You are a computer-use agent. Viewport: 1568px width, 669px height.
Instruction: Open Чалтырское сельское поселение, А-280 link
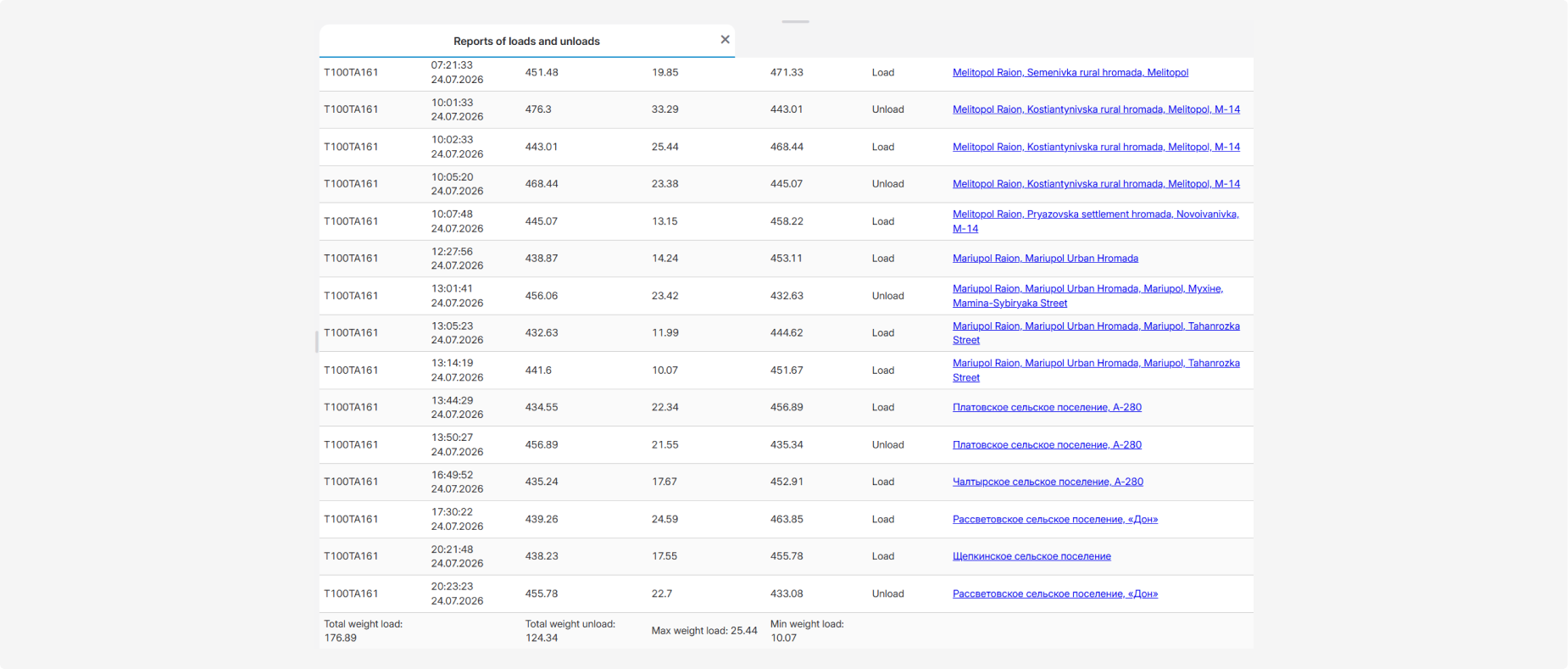1048,482
